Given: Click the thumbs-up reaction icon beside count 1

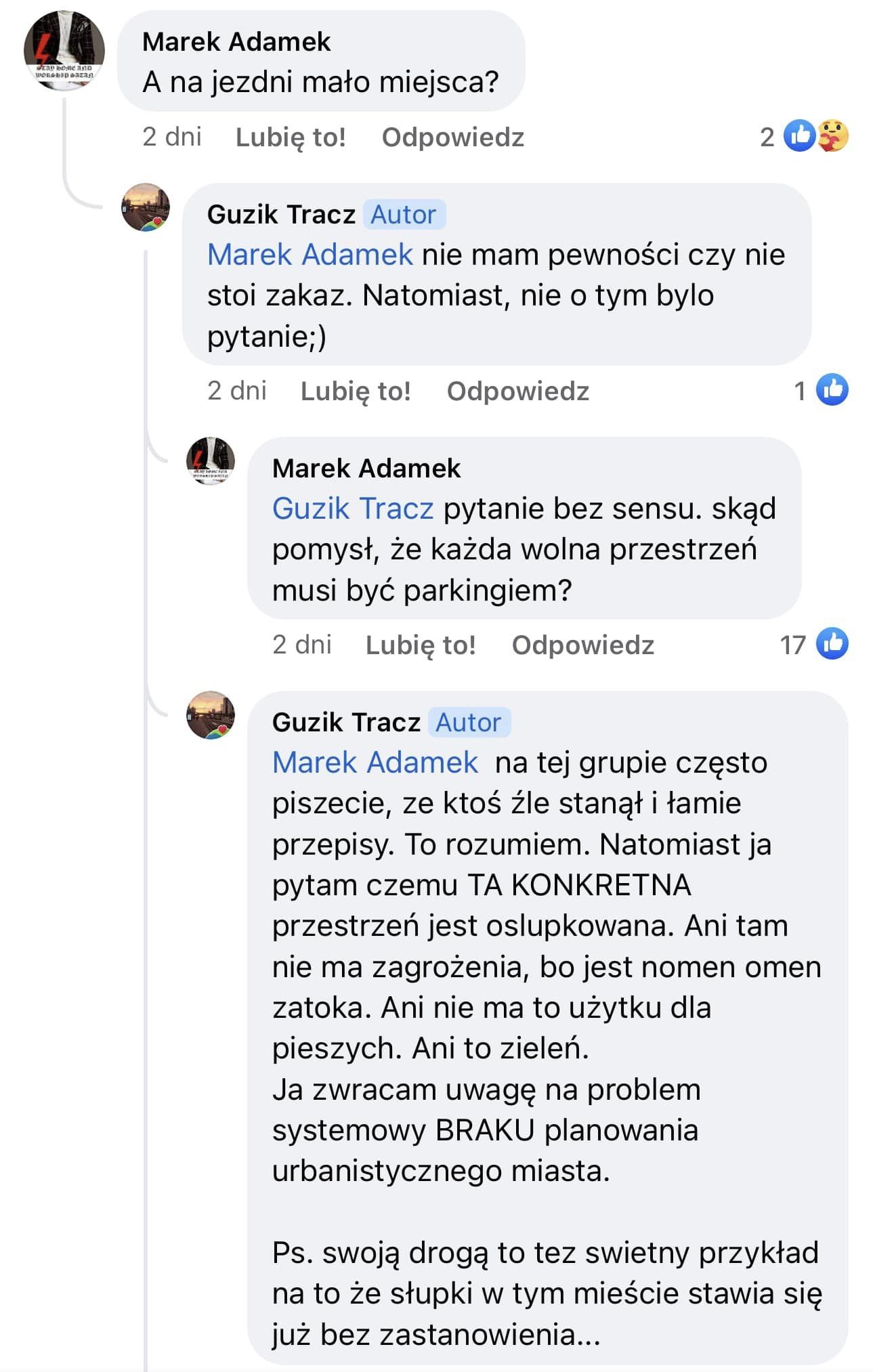Looking at the screenshot, I should [x=832, y=390].
